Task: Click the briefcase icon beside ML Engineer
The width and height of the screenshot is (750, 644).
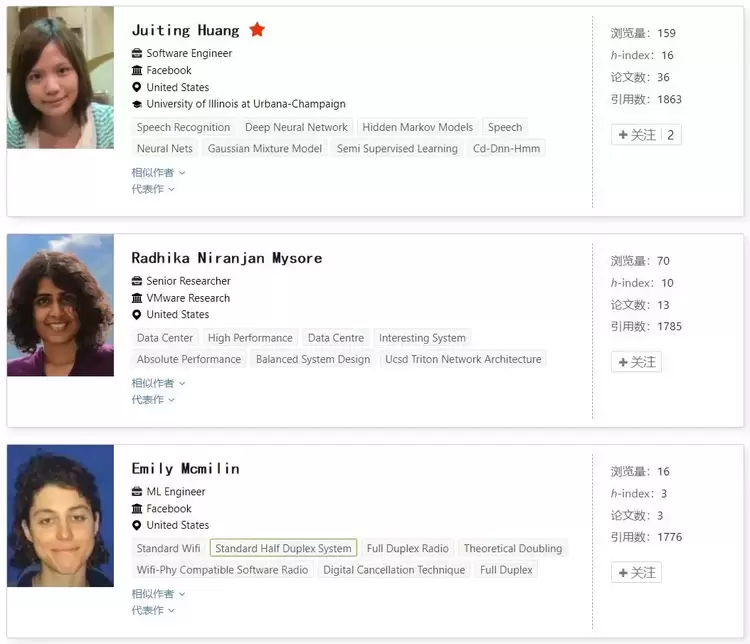Action: pyautogui.click(x=137, y=492)
